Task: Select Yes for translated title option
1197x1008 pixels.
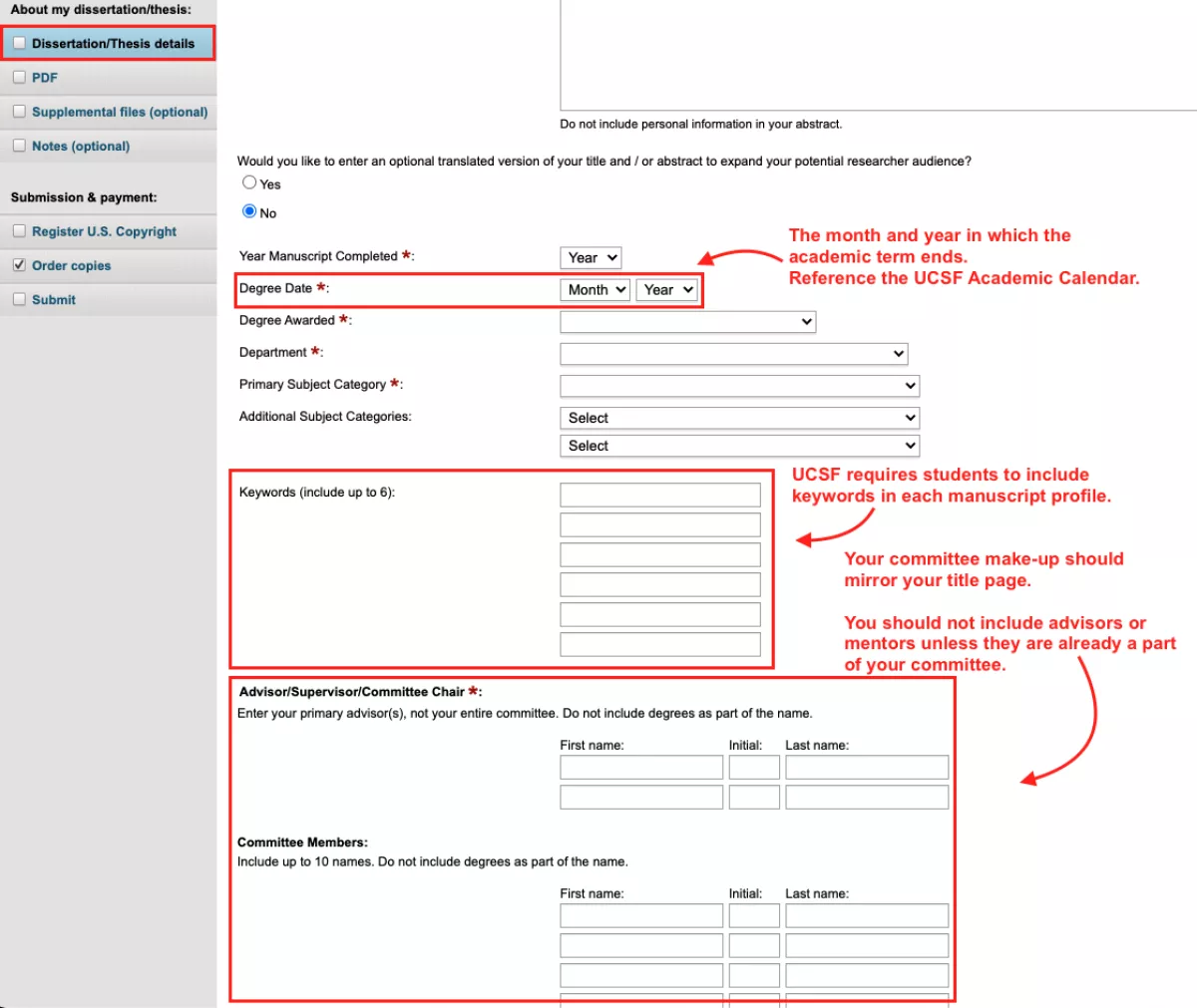Action: tap(249, 182)
